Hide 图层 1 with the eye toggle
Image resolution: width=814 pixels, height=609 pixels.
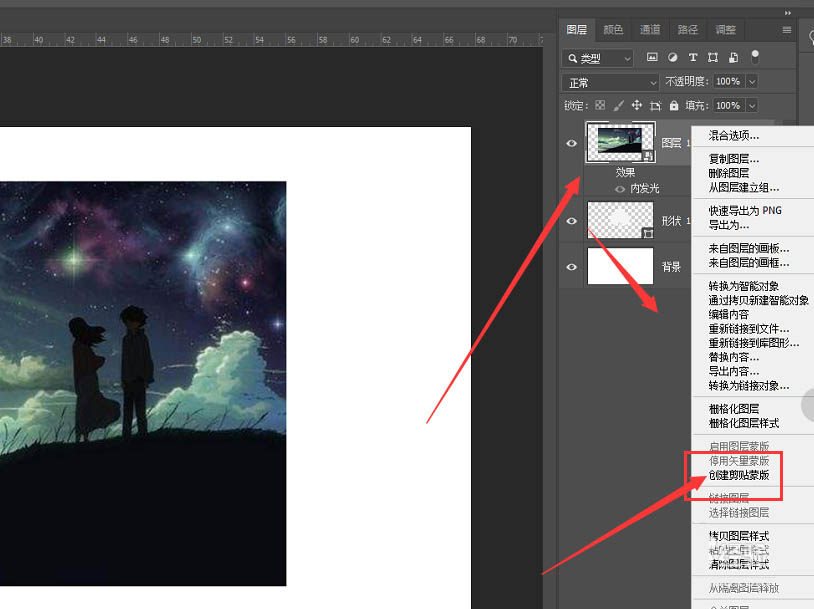point(571,142)
